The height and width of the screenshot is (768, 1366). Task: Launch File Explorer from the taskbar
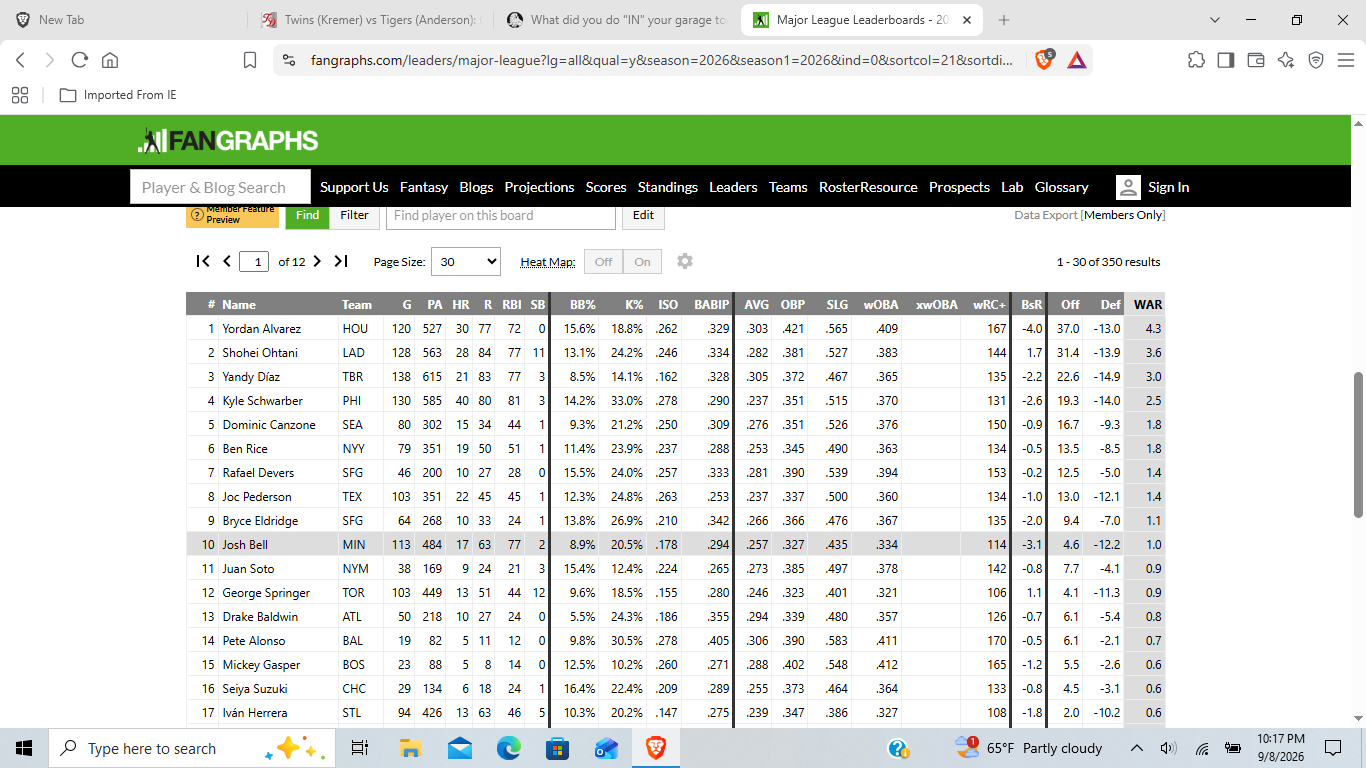(410, 748)
